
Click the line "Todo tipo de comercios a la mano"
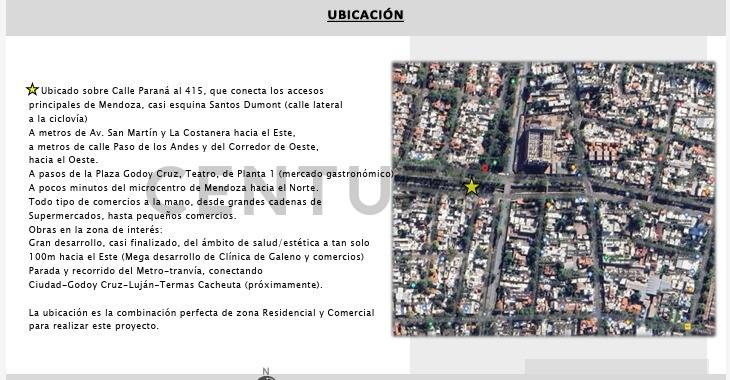click(175, 202)
